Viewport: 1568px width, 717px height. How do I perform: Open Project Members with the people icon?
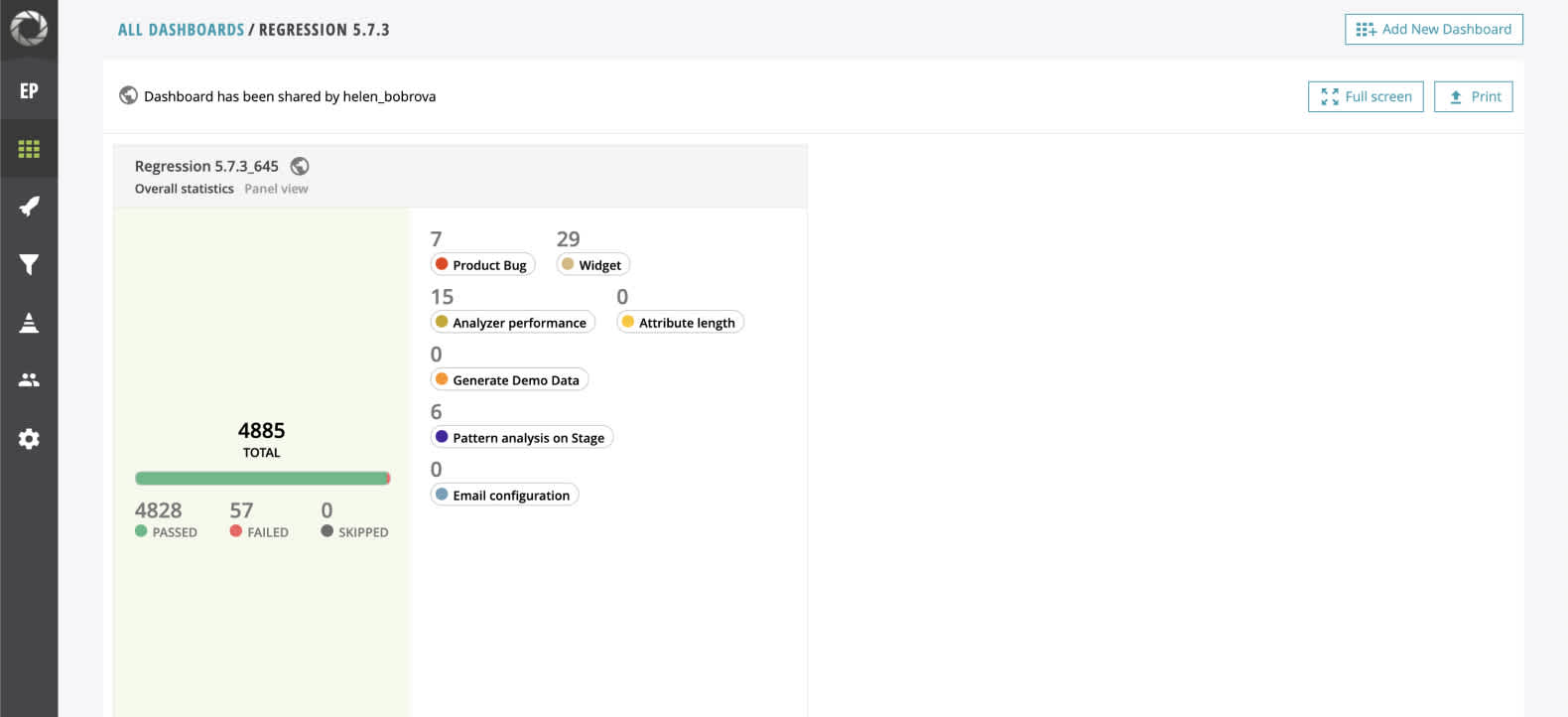click(x=29, y=379)
